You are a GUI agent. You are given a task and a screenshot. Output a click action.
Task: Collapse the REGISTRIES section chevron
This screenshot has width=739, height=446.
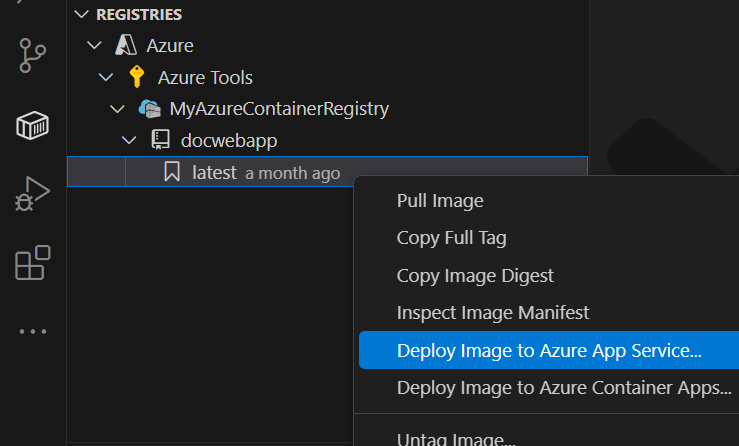[x=81, y=15]
